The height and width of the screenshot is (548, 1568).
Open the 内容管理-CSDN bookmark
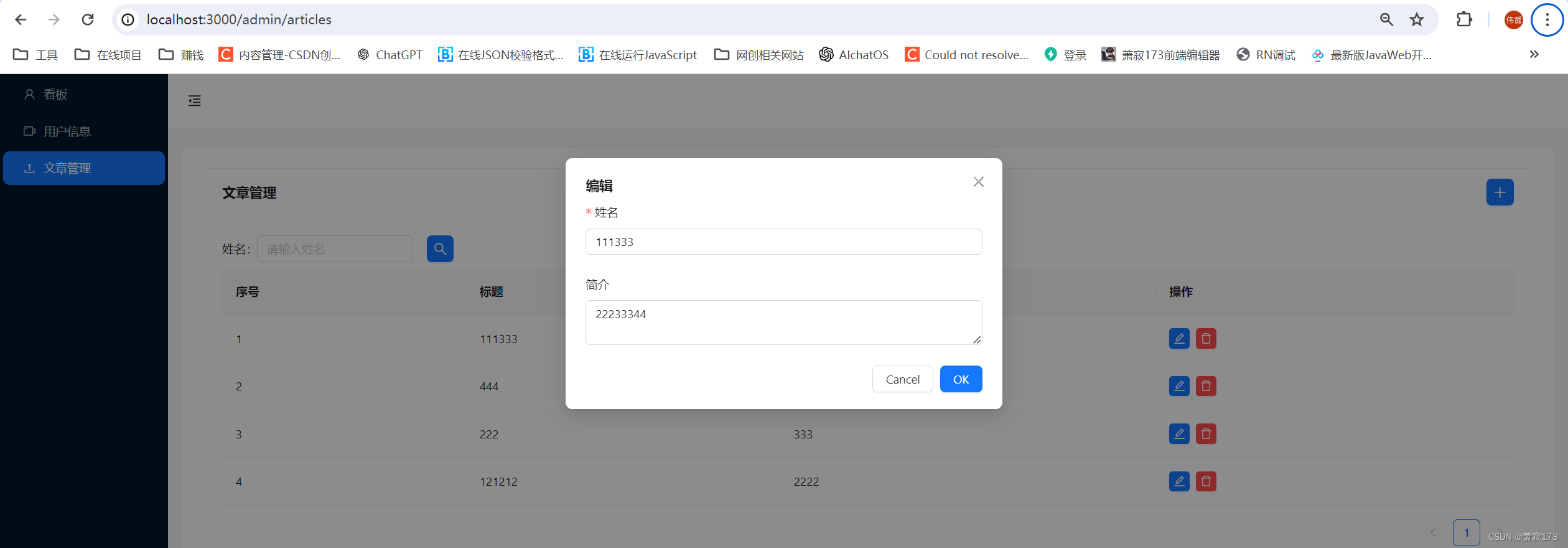[279, 55]
